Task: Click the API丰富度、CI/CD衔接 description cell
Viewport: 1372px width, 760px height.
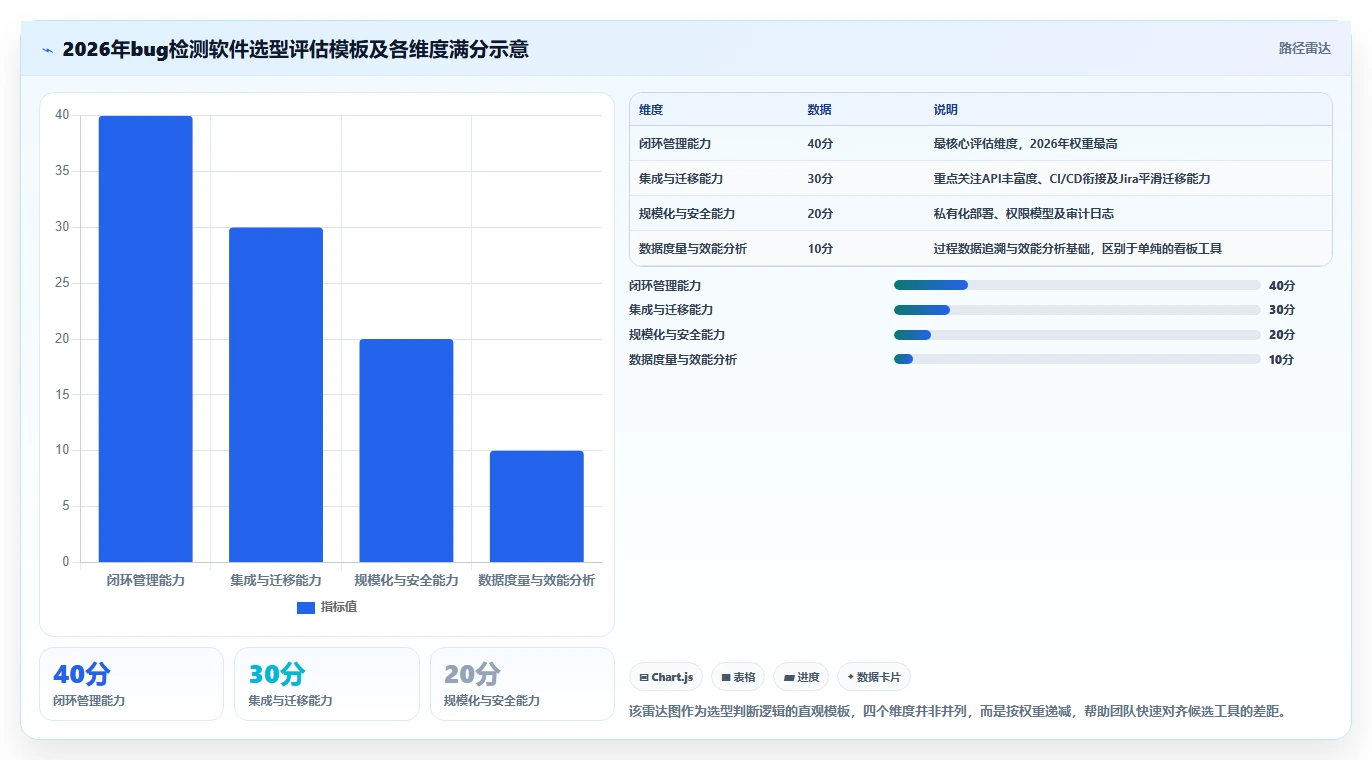Action: [x=1072, y=179]
